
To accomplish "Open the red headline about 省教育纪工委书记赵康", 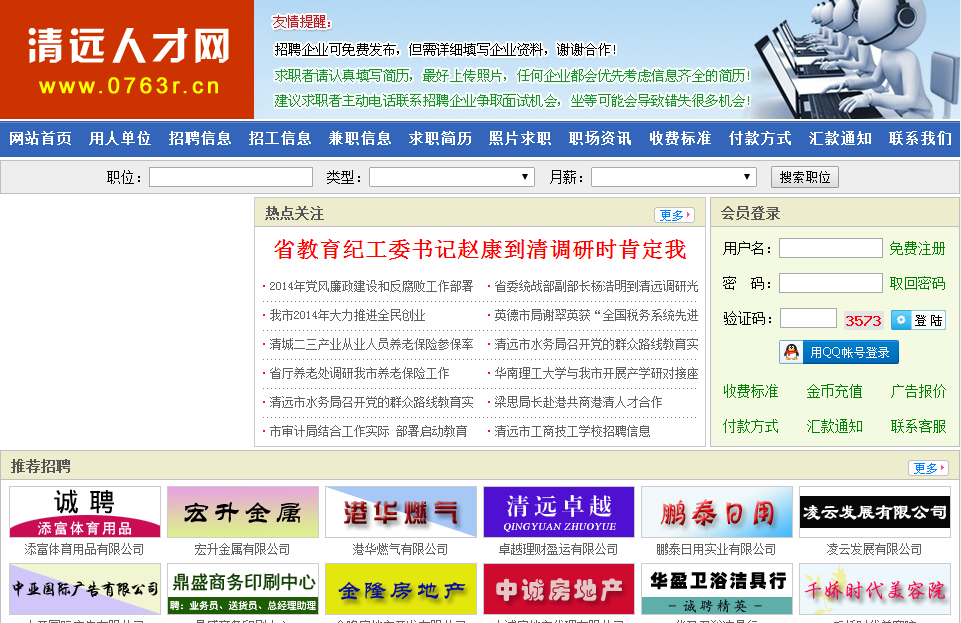I will 480,249.
